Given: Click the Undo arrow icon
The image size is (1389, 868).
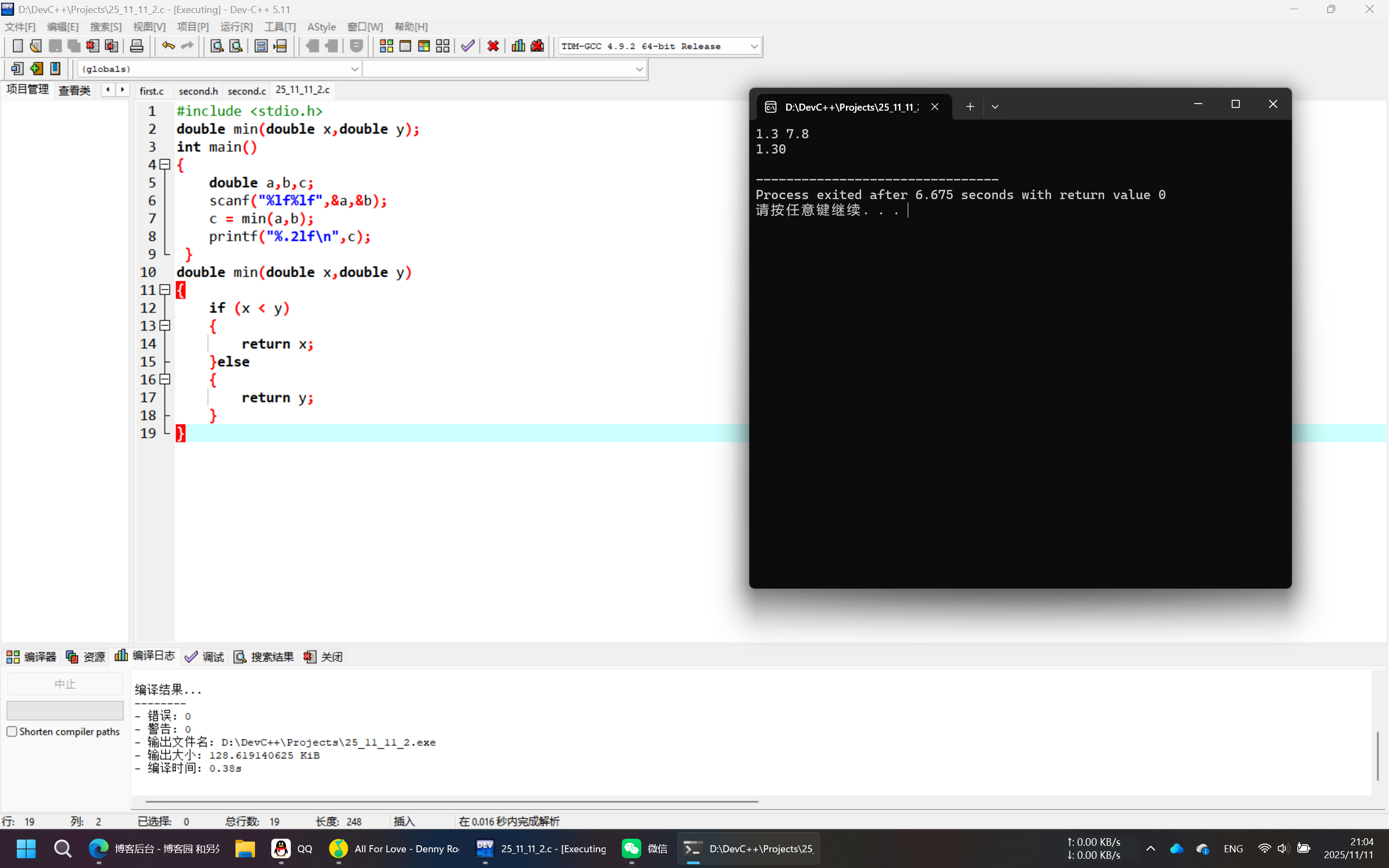Looking at the screenshot, I should click(168, 46).
